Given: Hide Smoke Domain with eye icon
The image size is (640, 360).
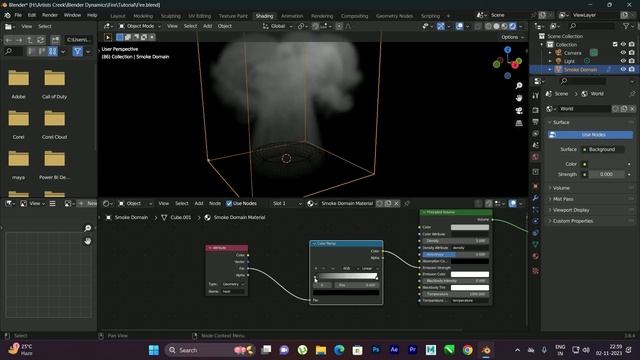Looking at the screenshot, I should [623, 69].
